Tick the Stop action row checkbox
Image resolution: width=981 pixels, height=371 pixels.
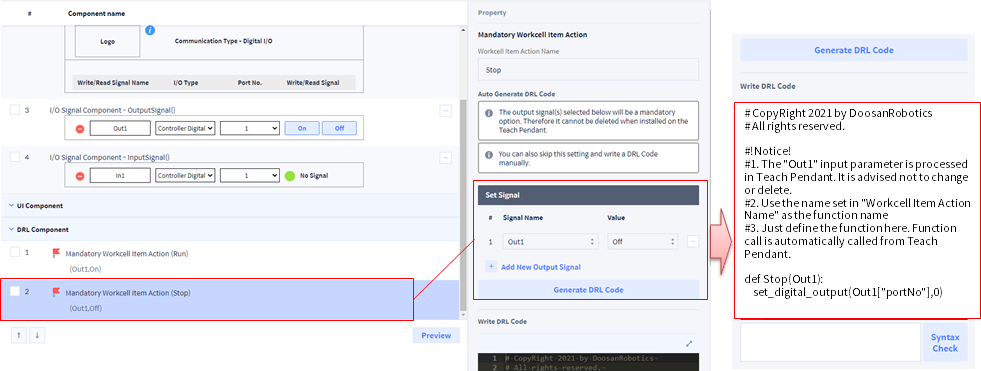click(x=15, y=292)
